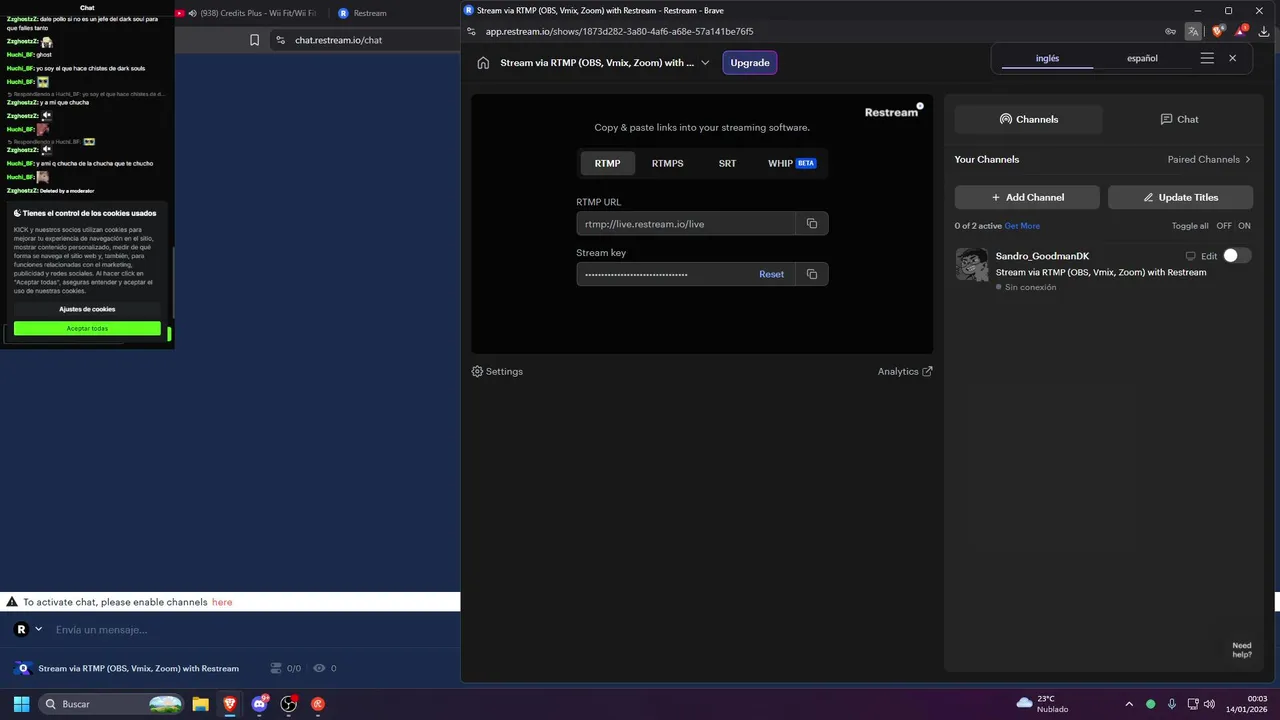1280x720 pixels.
Task: Select the RTMP protocol tab
Action: [607, 163]
